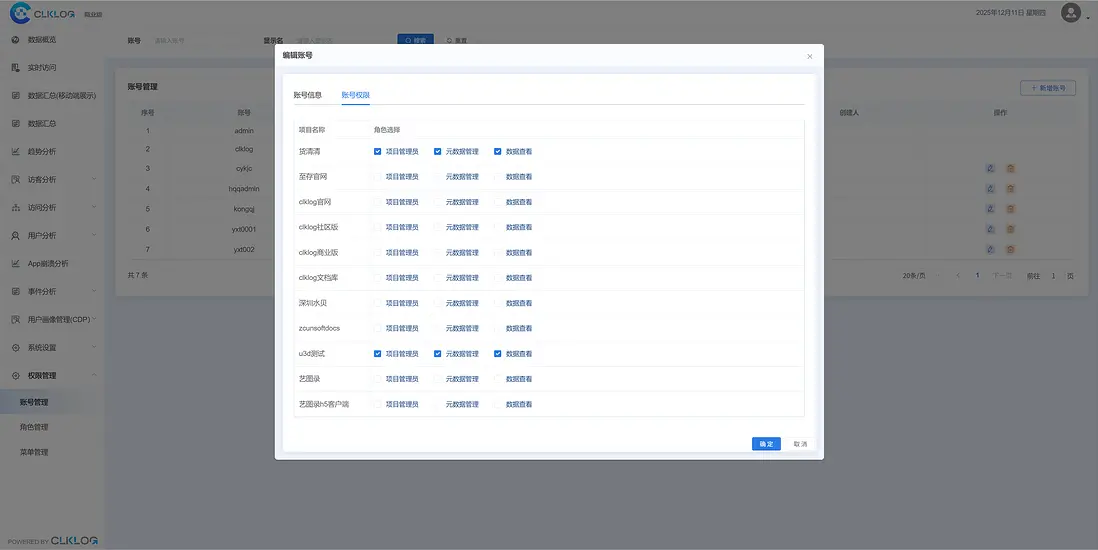Screen dimensions: 1098x550
Task: Click the user avatar icon top right
Action: tap(1070, 13)
